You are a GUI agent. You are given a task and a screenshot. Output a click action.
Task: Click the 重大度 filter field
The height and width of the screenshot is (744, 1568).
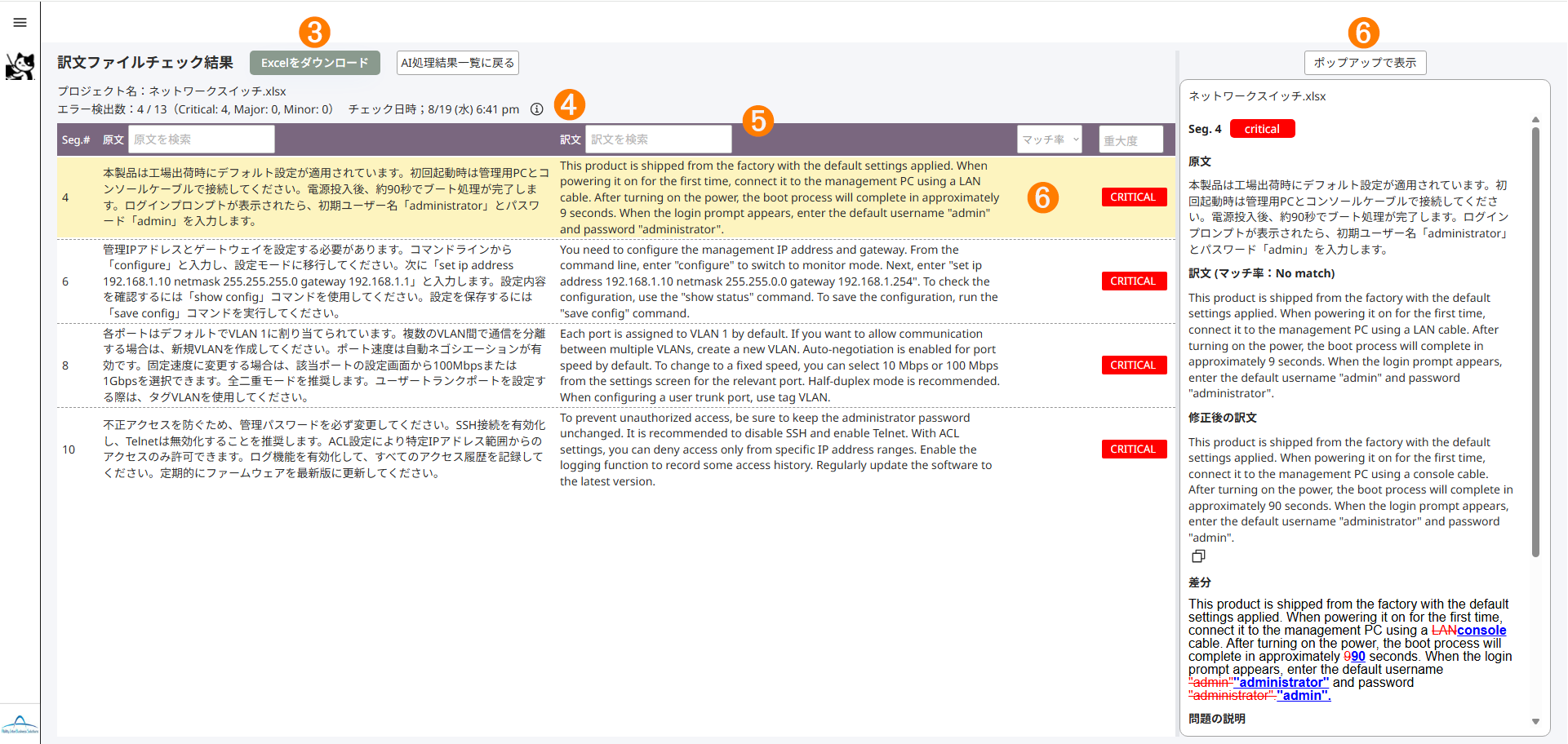click(1131, 139)
